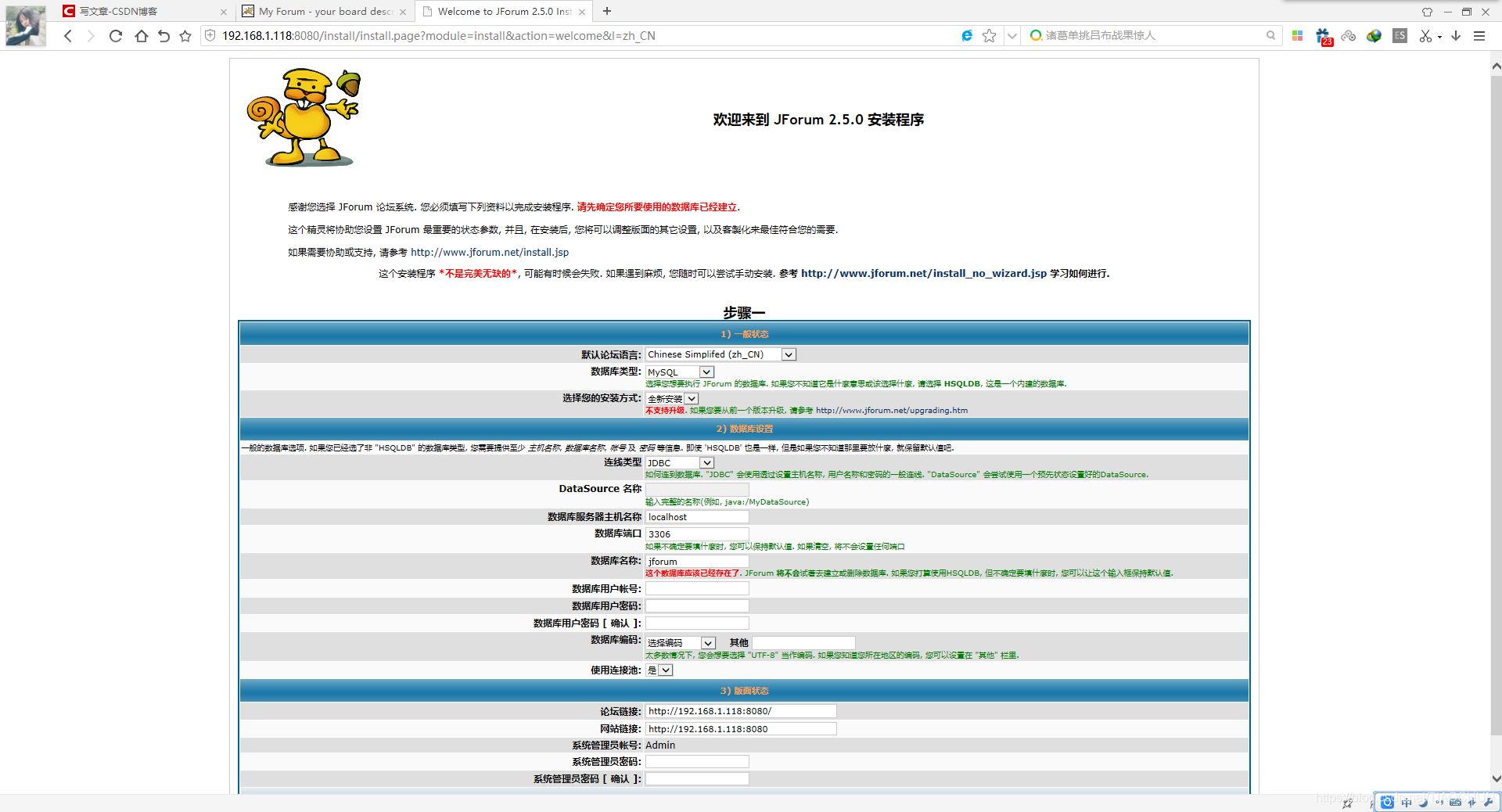Image resolution: width=1502 pixels, height=812 pixels.
Task: Click the other encoding text field
Action: (803, 643)
